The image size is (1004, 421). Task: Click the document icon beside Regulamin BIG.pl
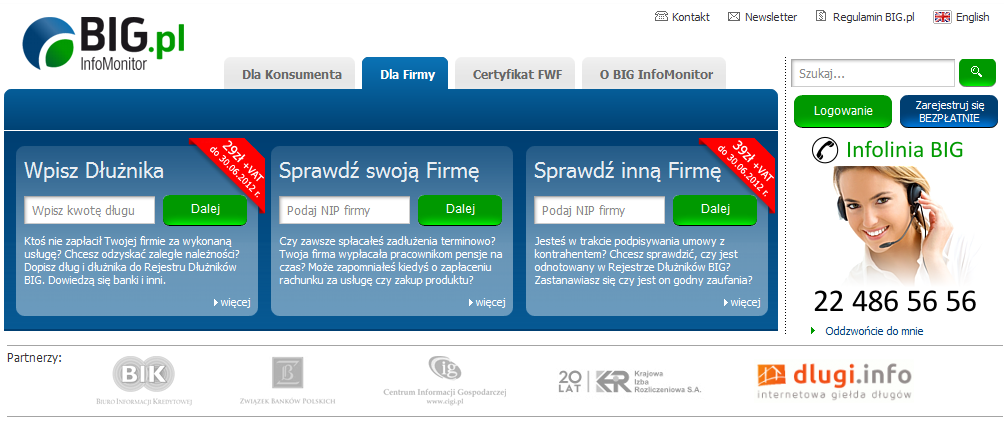coord(822,17)
